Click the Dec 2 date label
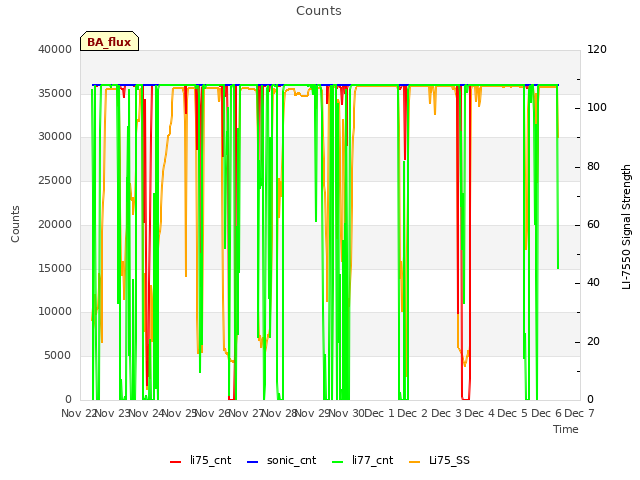 pyautogui.click(x=413, y=413)
